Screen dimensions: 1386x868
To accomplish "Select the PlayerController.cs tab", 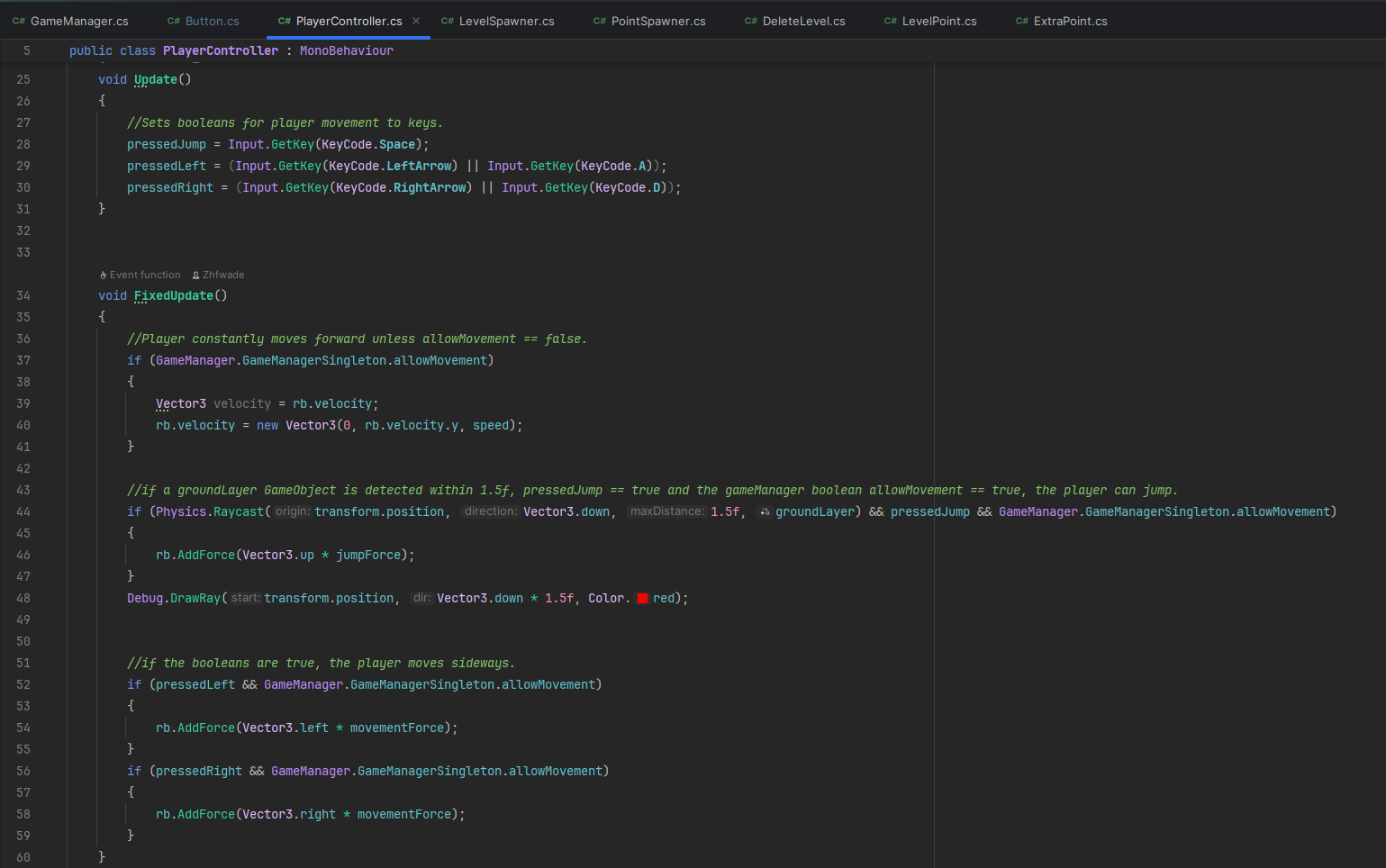I will (349, 21).
